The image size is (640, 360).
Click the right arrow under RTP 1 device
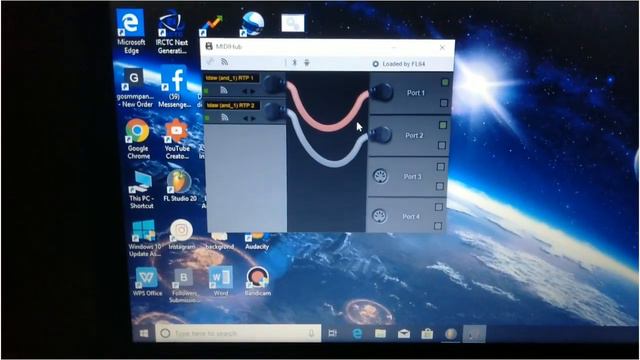[x=253, y=91]
